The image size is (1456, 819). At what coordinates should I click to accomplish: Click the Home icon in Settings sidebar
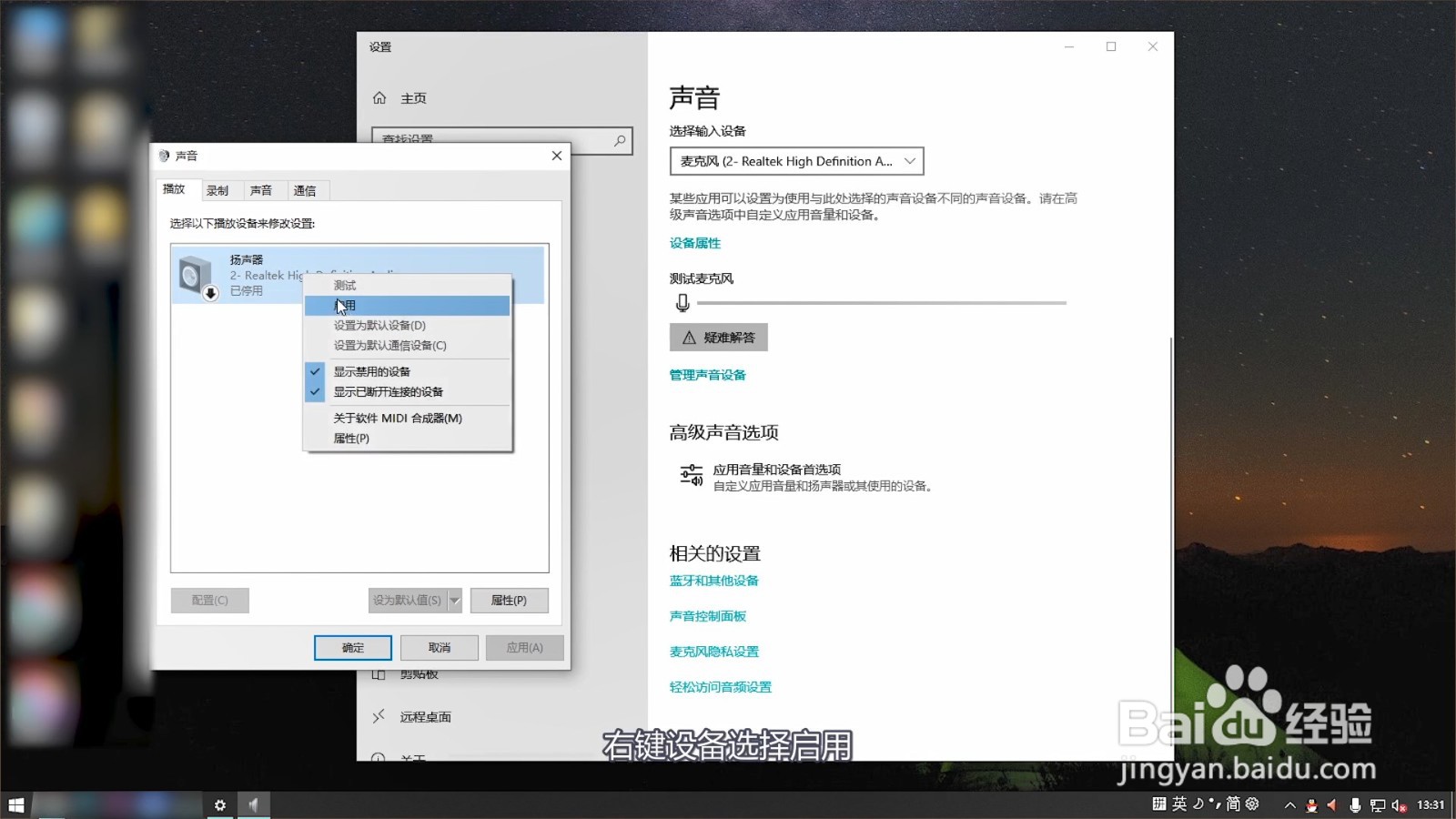click(379, 98)
